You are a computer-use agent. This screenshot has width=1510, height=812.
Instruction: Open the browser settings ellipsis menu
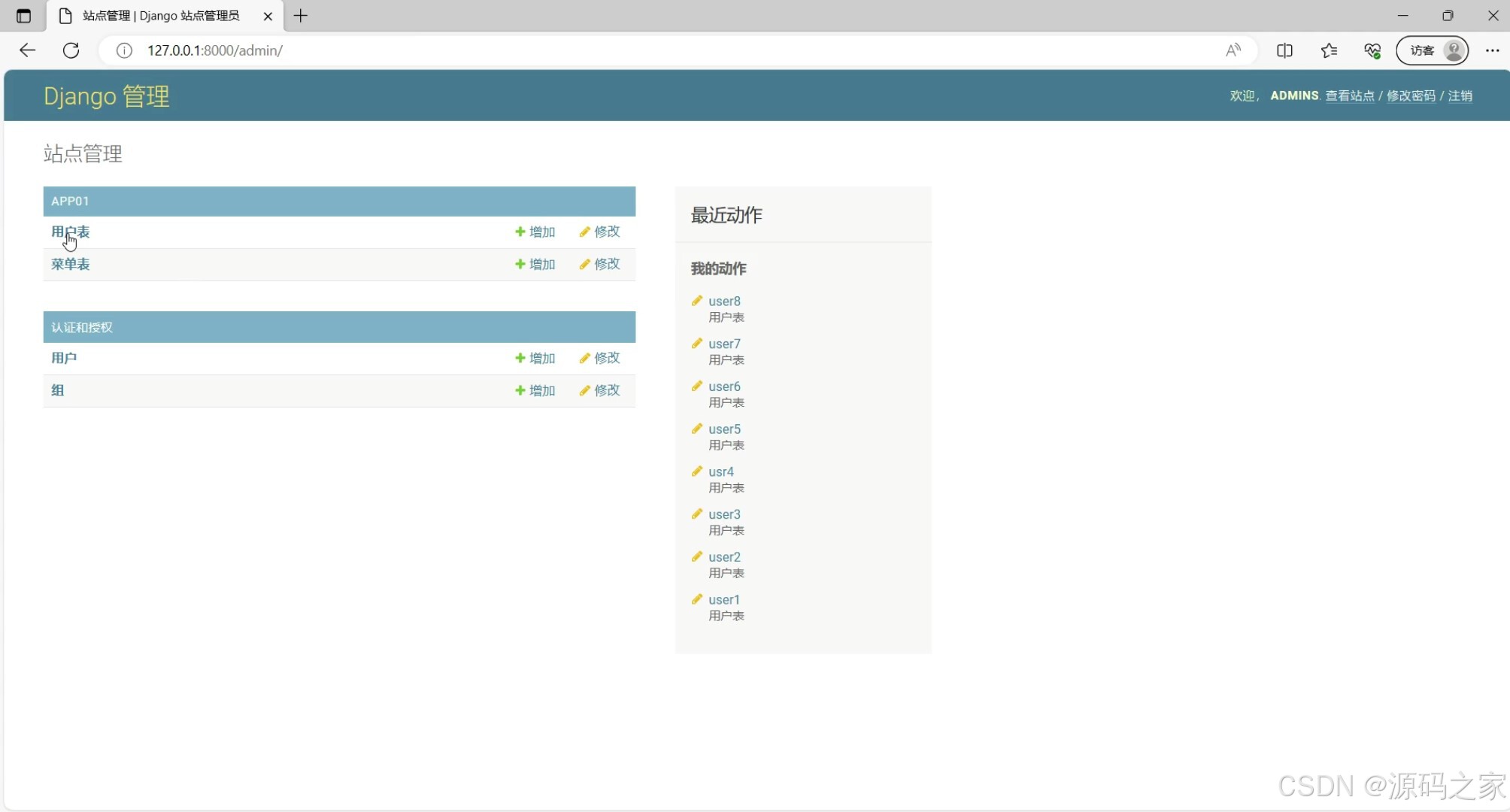1493,50
